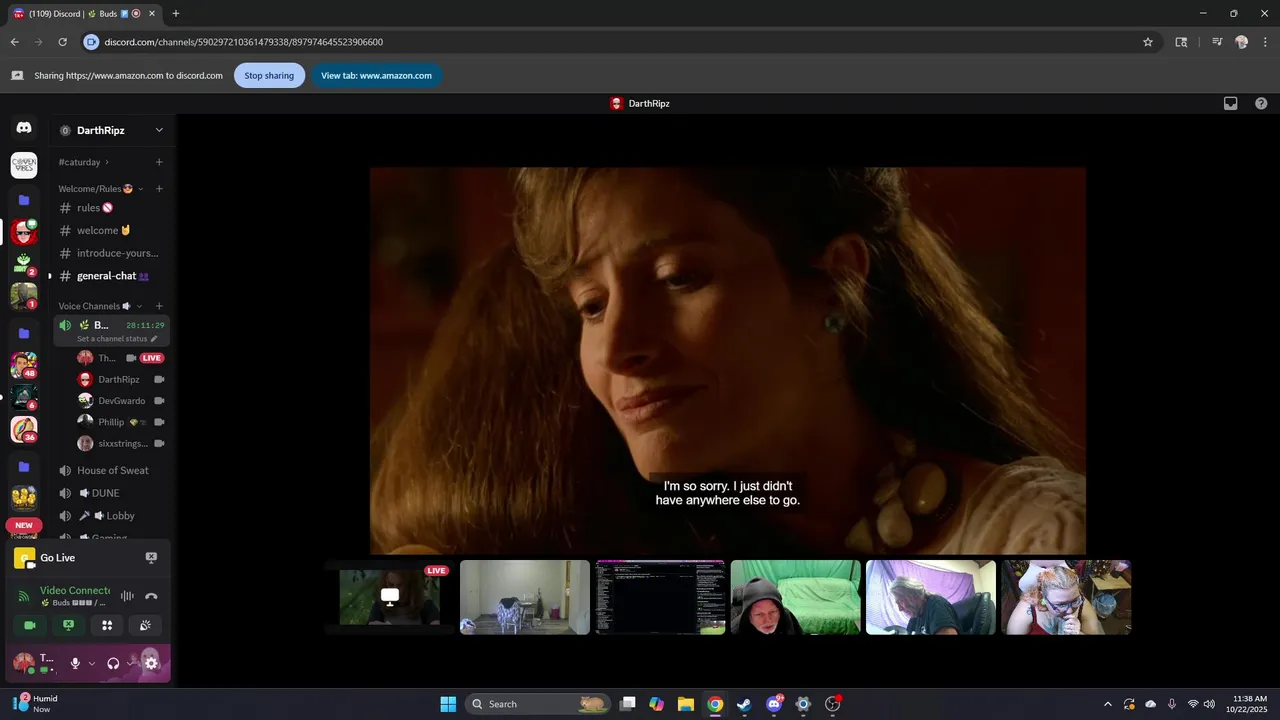Open the voice Activities icon
Image resolution: width=1280 pixels, height=720 pixels.
[107, 625]
